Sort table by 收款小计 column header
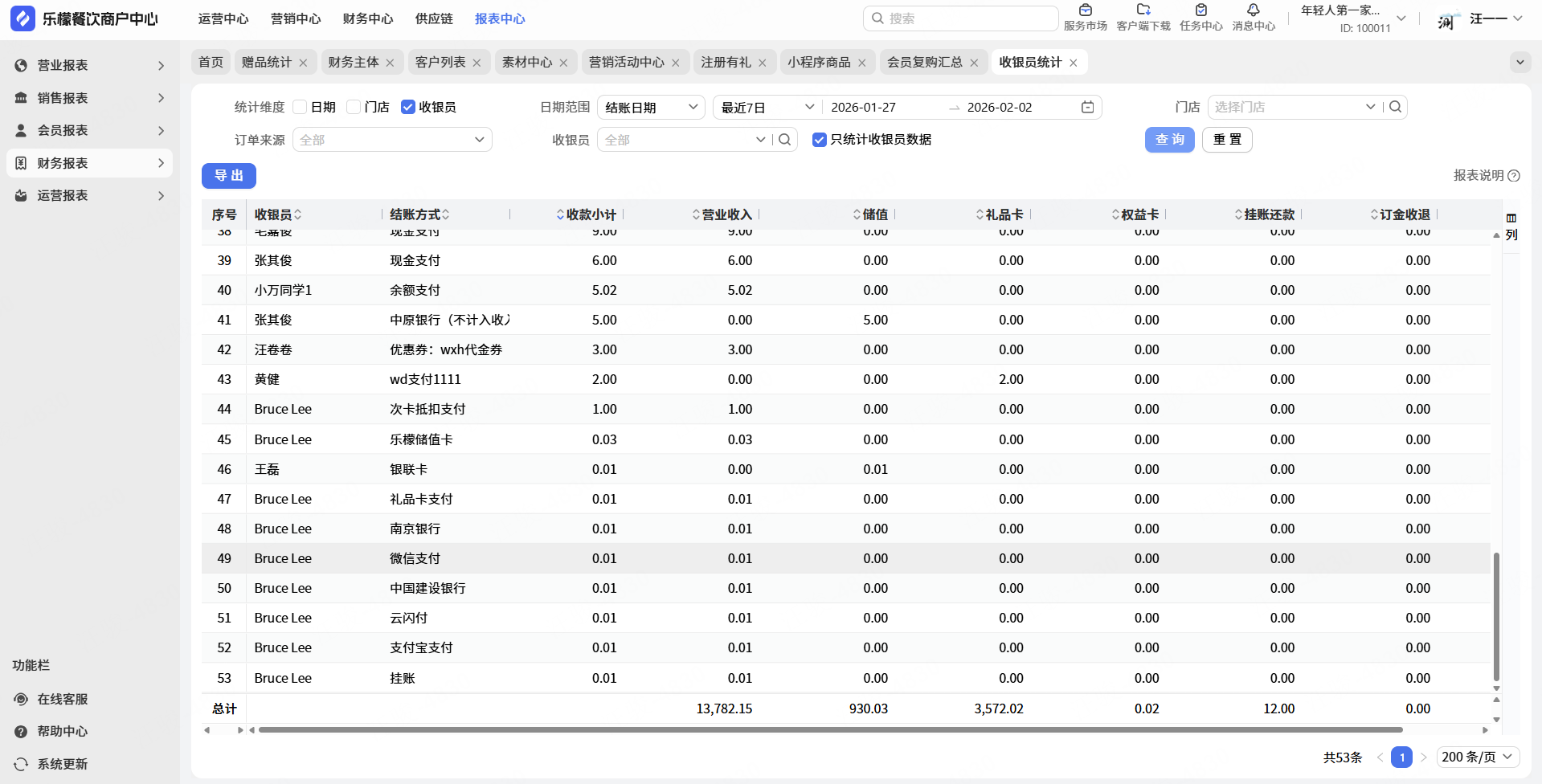This screenshot has width=1542, height=784. [x=591, y=214]
